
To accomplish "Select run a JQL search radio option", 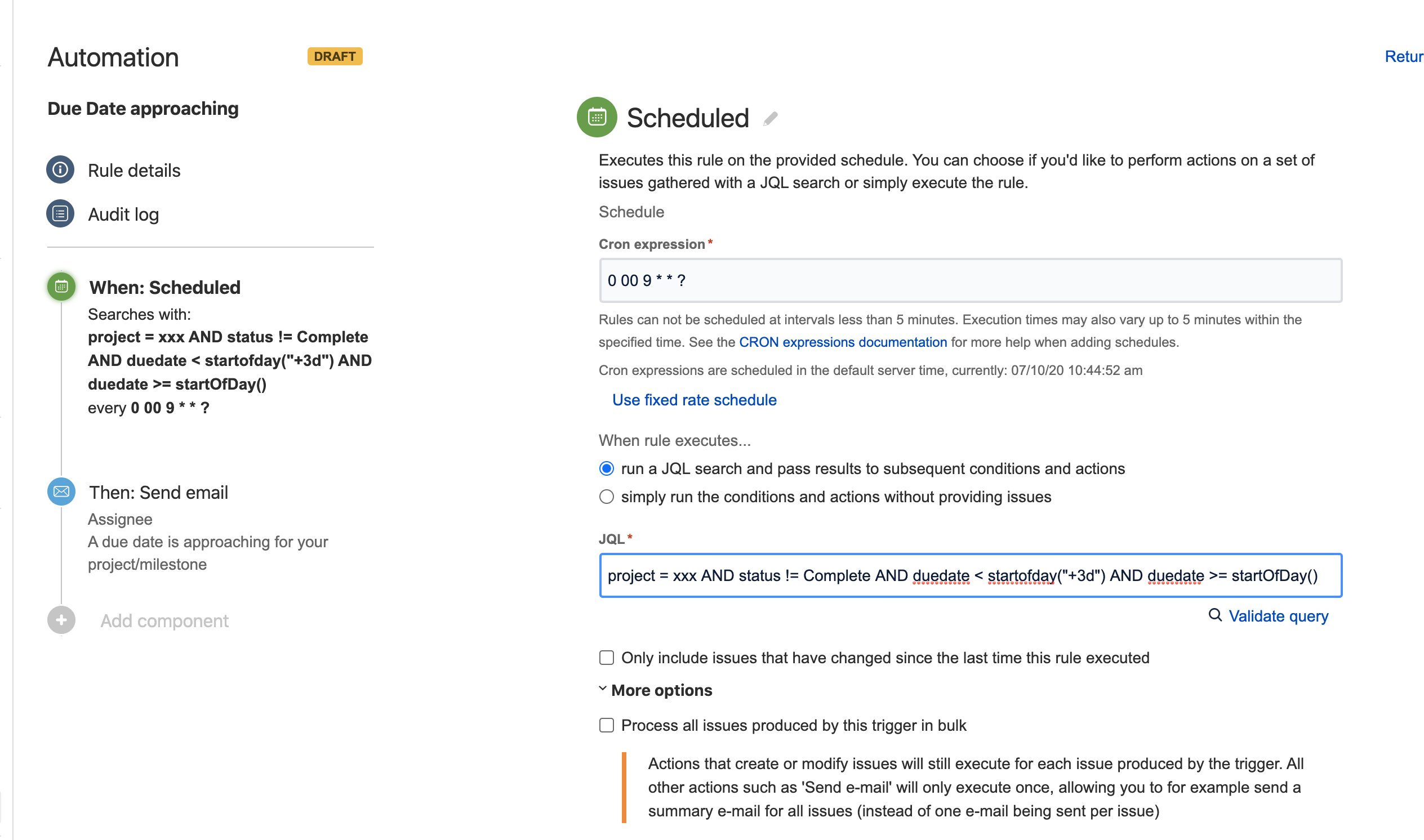I will point(607,468).
